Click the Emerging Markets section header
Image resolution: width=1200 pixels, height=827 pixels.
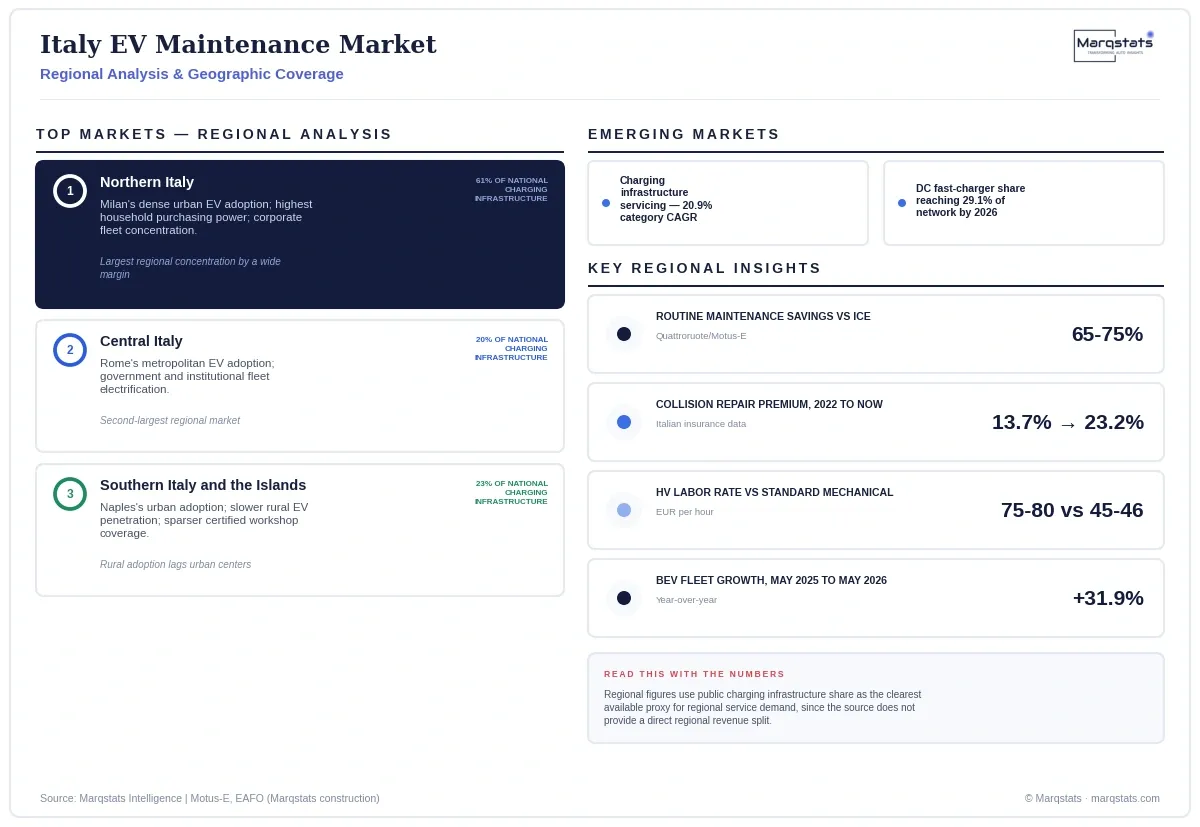684,134
